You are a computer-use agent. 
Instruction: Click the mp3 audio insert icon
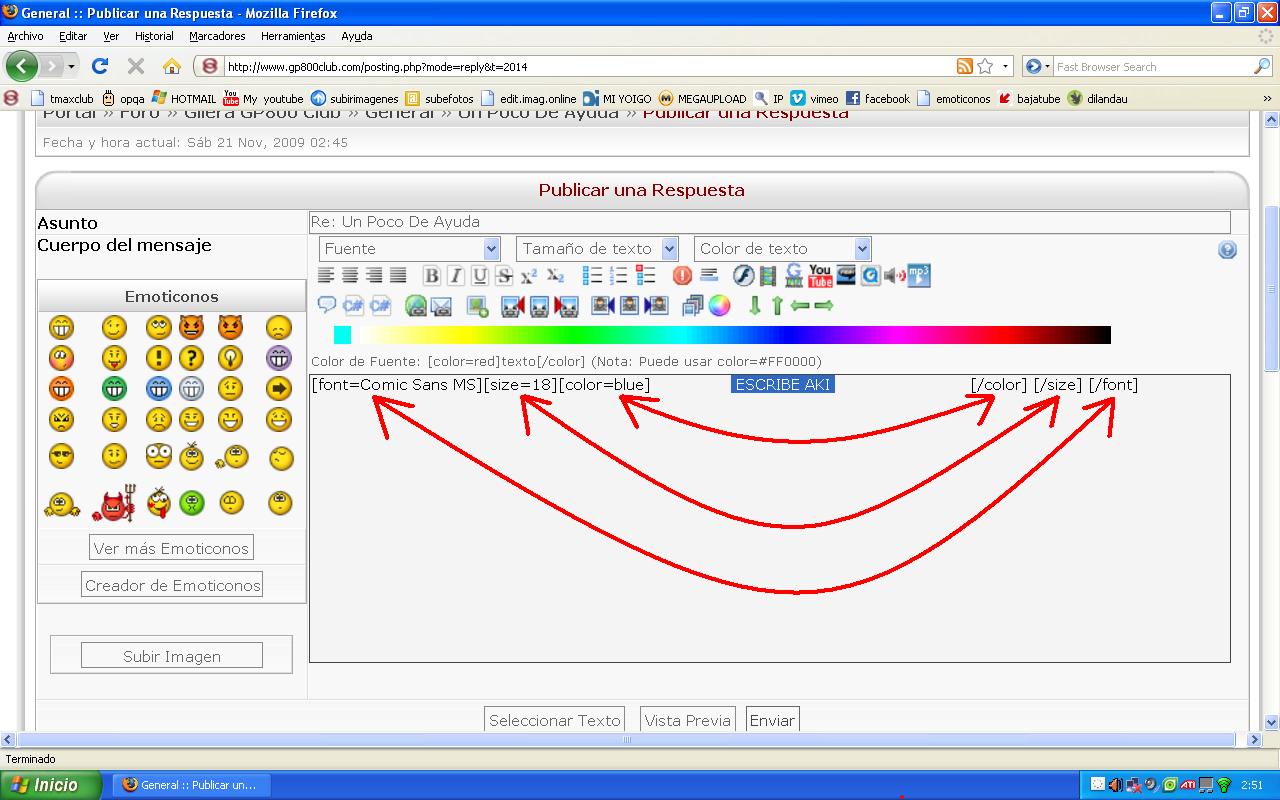tap(918, 275)
